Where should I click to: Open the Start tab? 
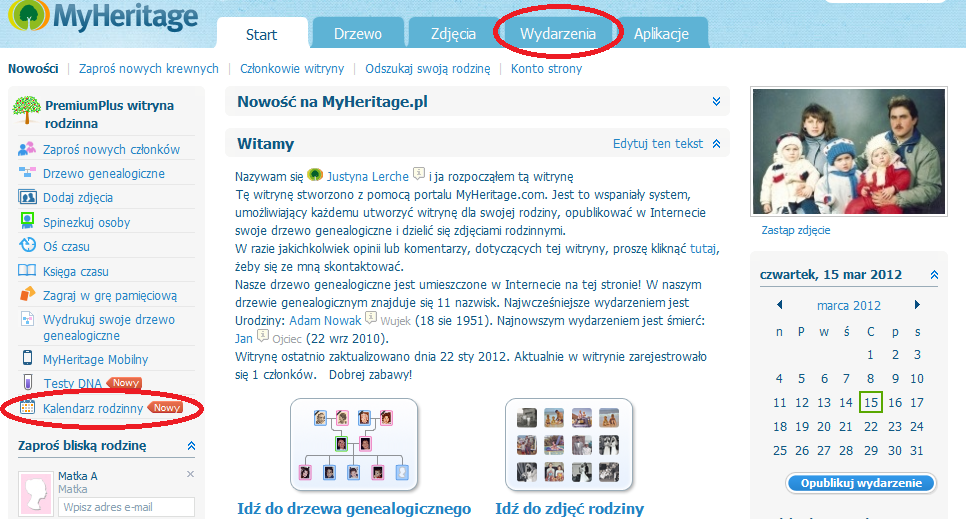click(x=262, y=35)
